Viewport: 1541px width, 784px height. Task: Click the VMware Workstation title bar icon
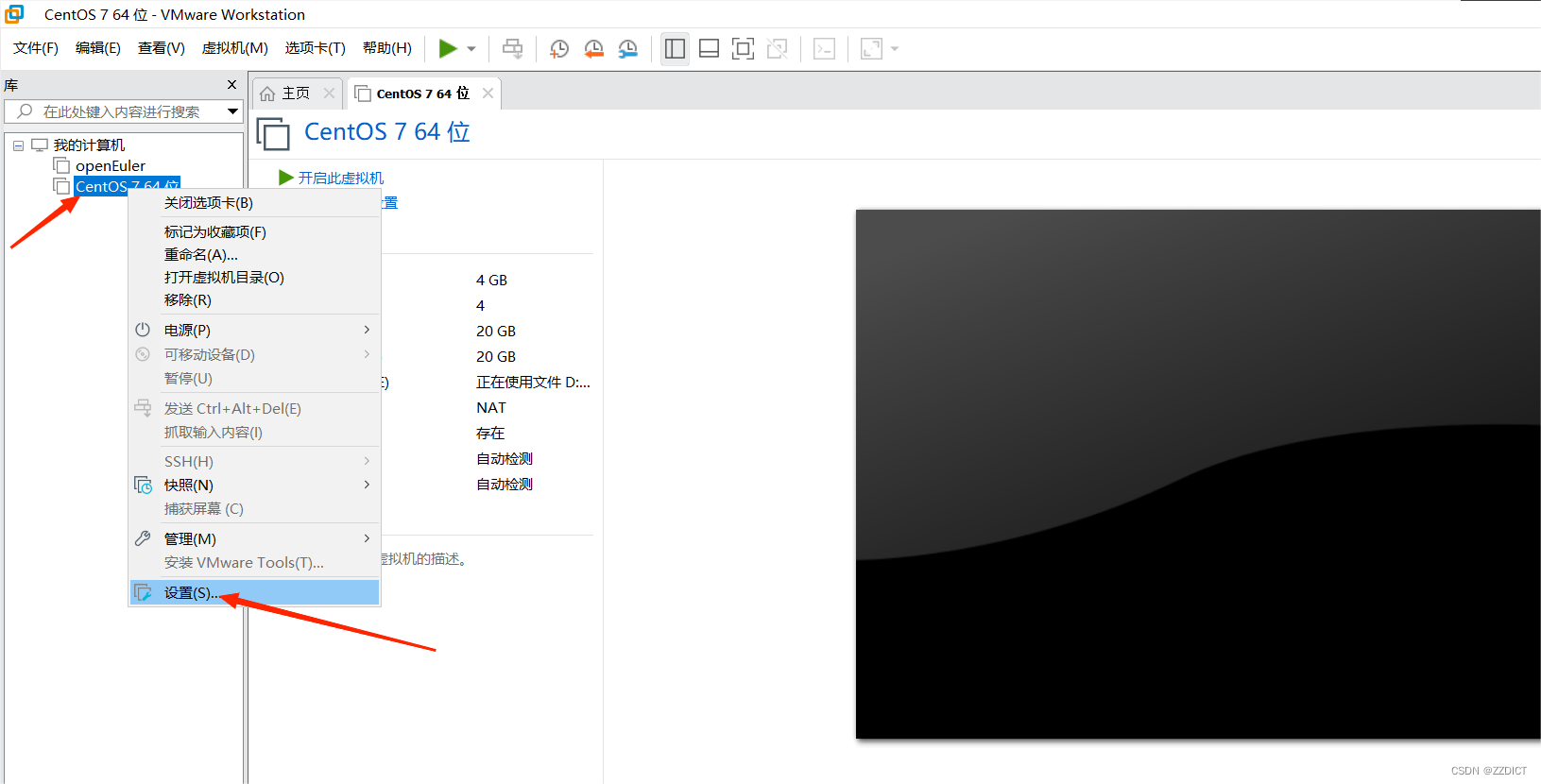click(x=14, y=14)
